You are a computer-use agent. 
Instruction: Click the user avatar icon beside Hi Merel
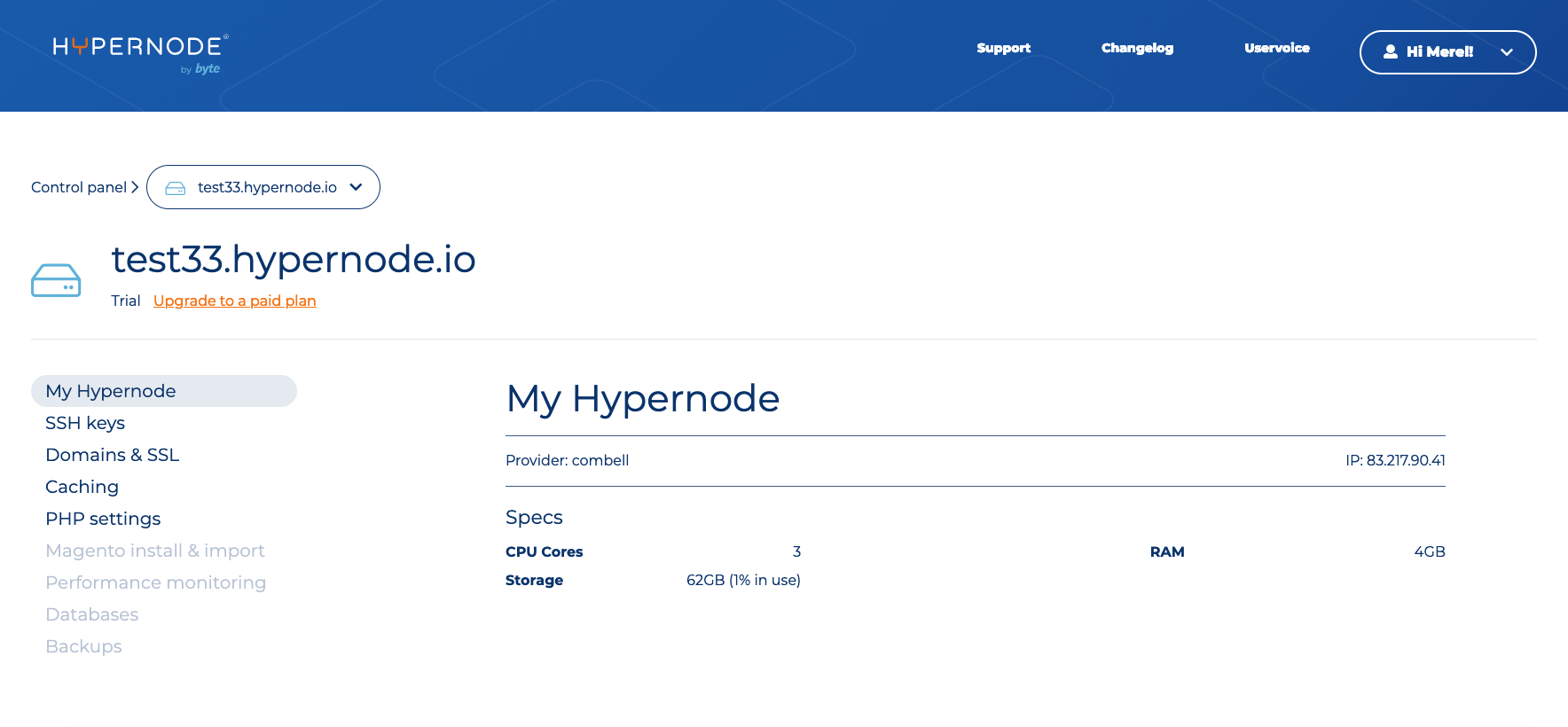point(1391,52)
